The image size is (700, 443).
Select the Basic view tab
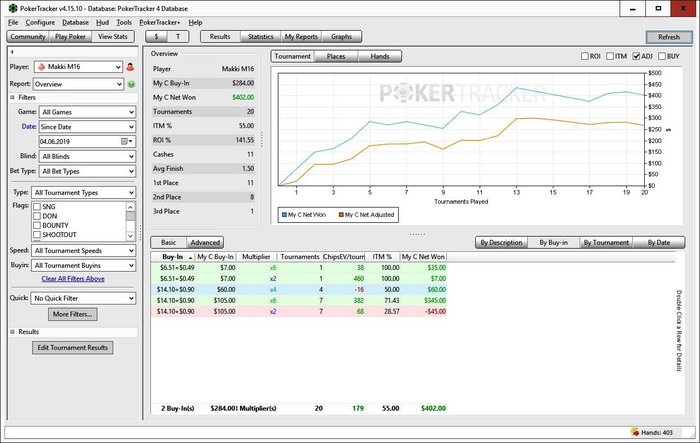point(168,242)
